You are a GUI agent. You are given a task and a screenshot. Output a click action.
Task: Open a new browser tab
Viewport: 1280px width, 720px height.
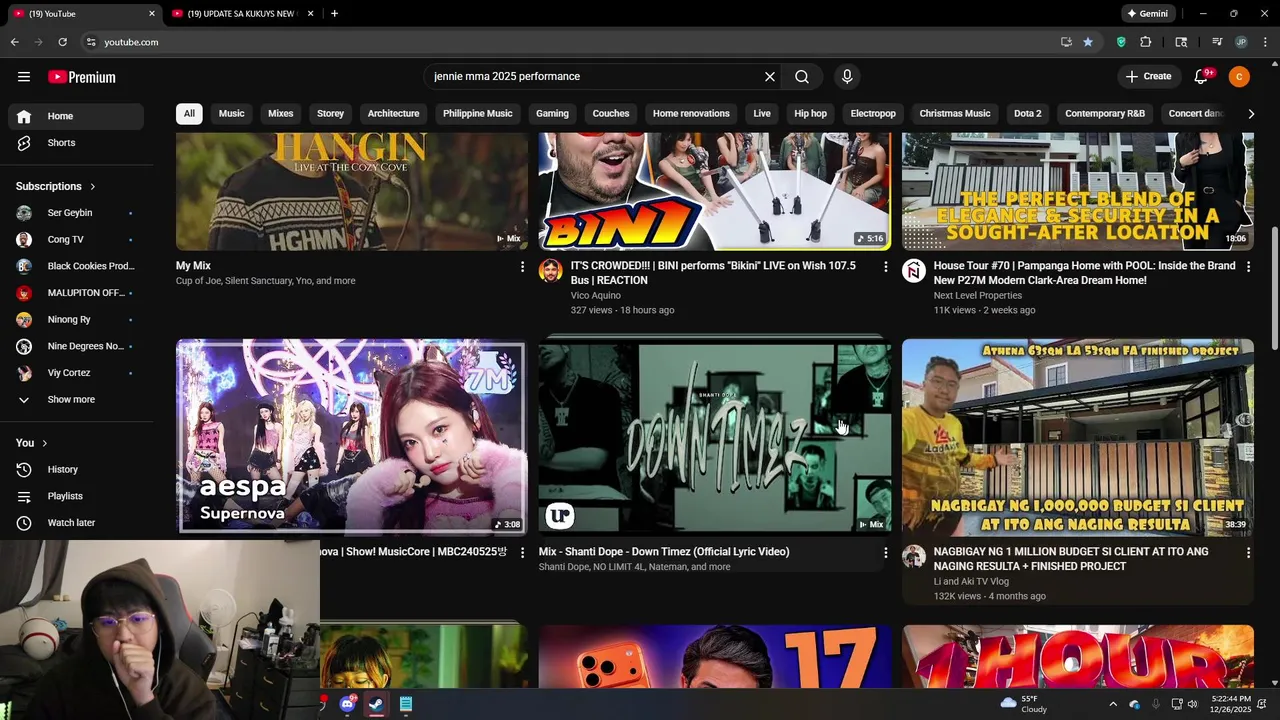click(x=334, y=14)
